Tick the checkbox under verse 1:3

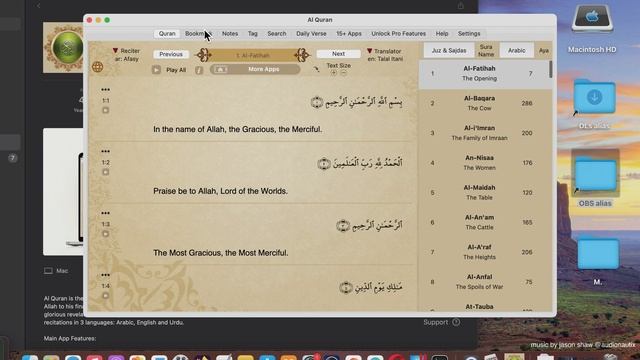pyautogui.click(x=105, y=234)
